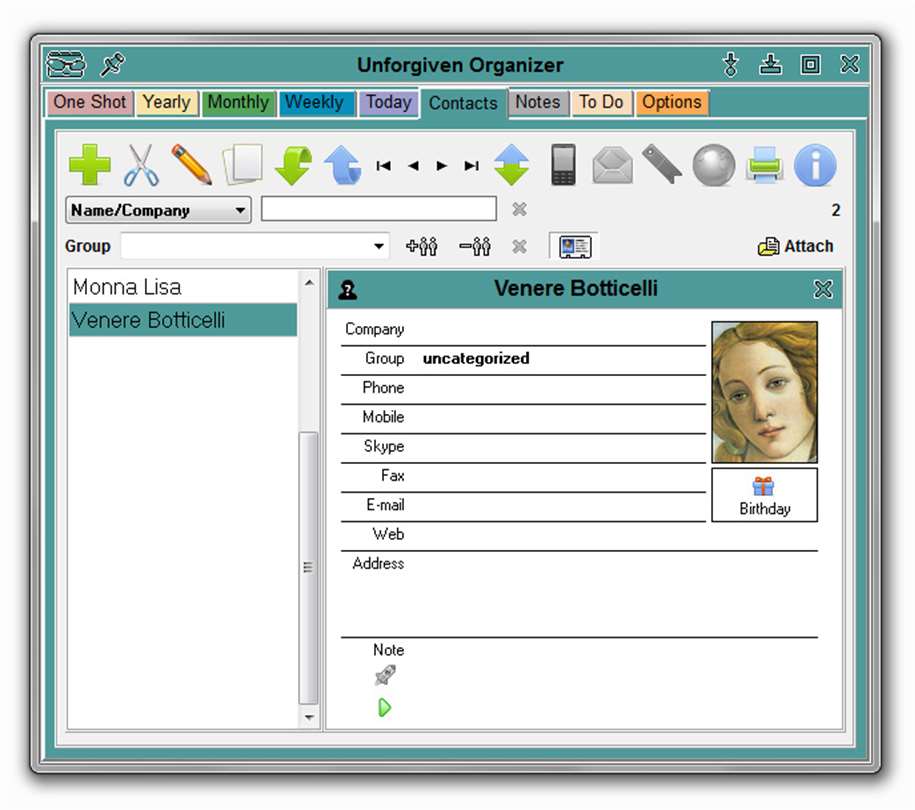Go to next contact record

click(442, 166)
